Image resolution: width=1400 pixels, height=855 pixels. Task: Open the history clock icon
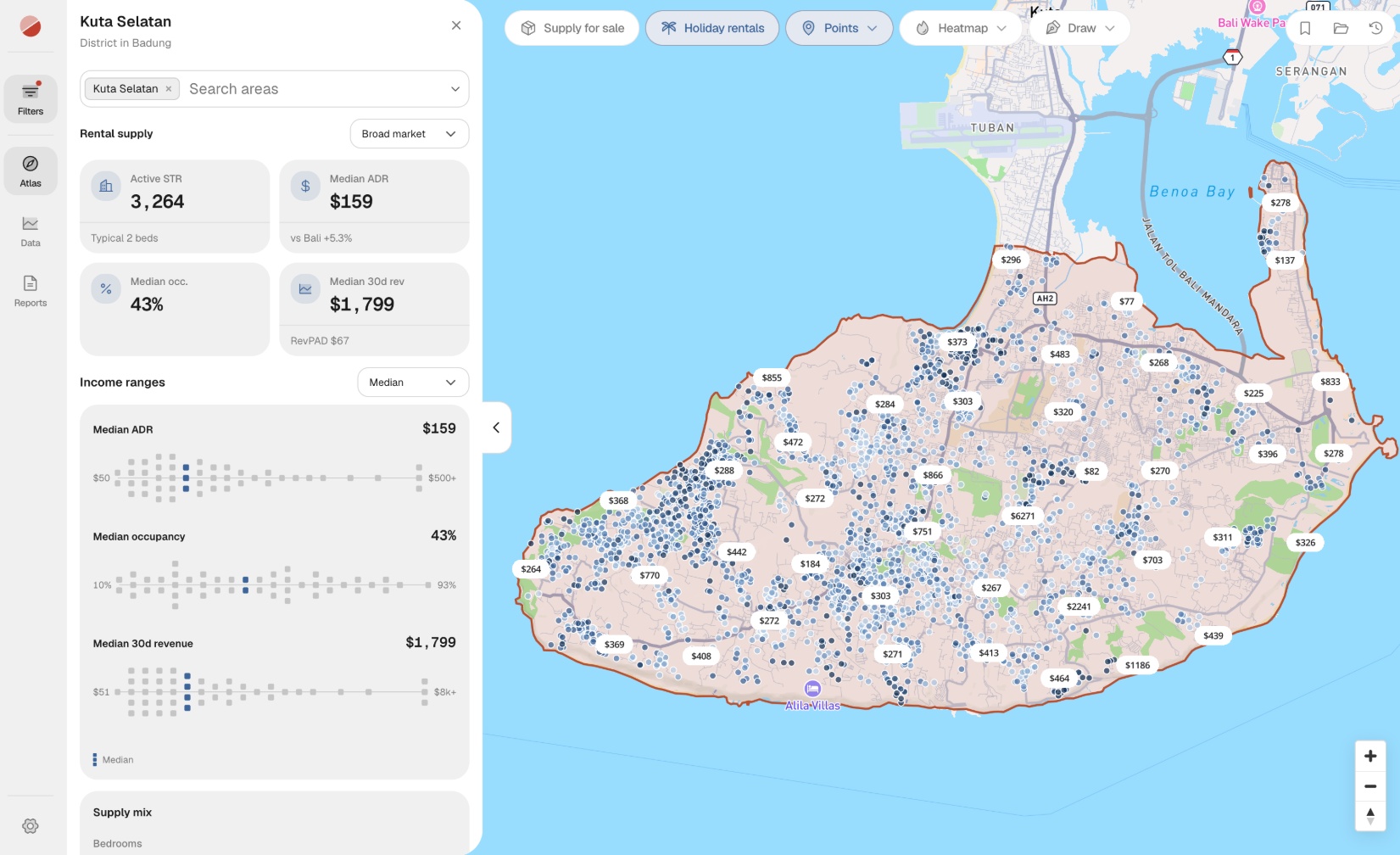(x=1375, y=28)
